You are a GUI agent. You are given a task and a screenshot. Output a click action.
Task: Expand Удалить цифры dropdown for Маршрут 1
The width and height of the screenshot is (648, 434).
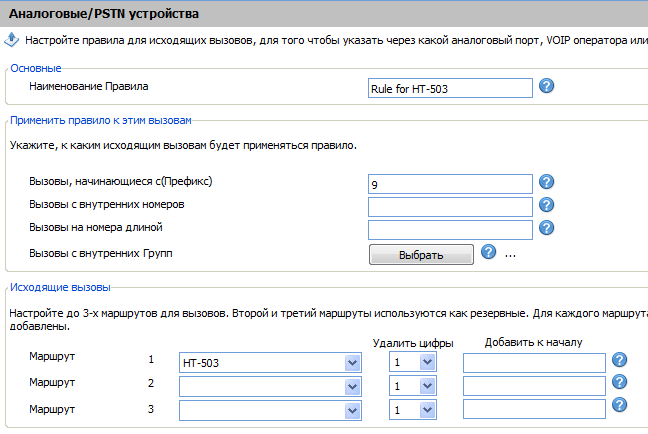(412, 362)
